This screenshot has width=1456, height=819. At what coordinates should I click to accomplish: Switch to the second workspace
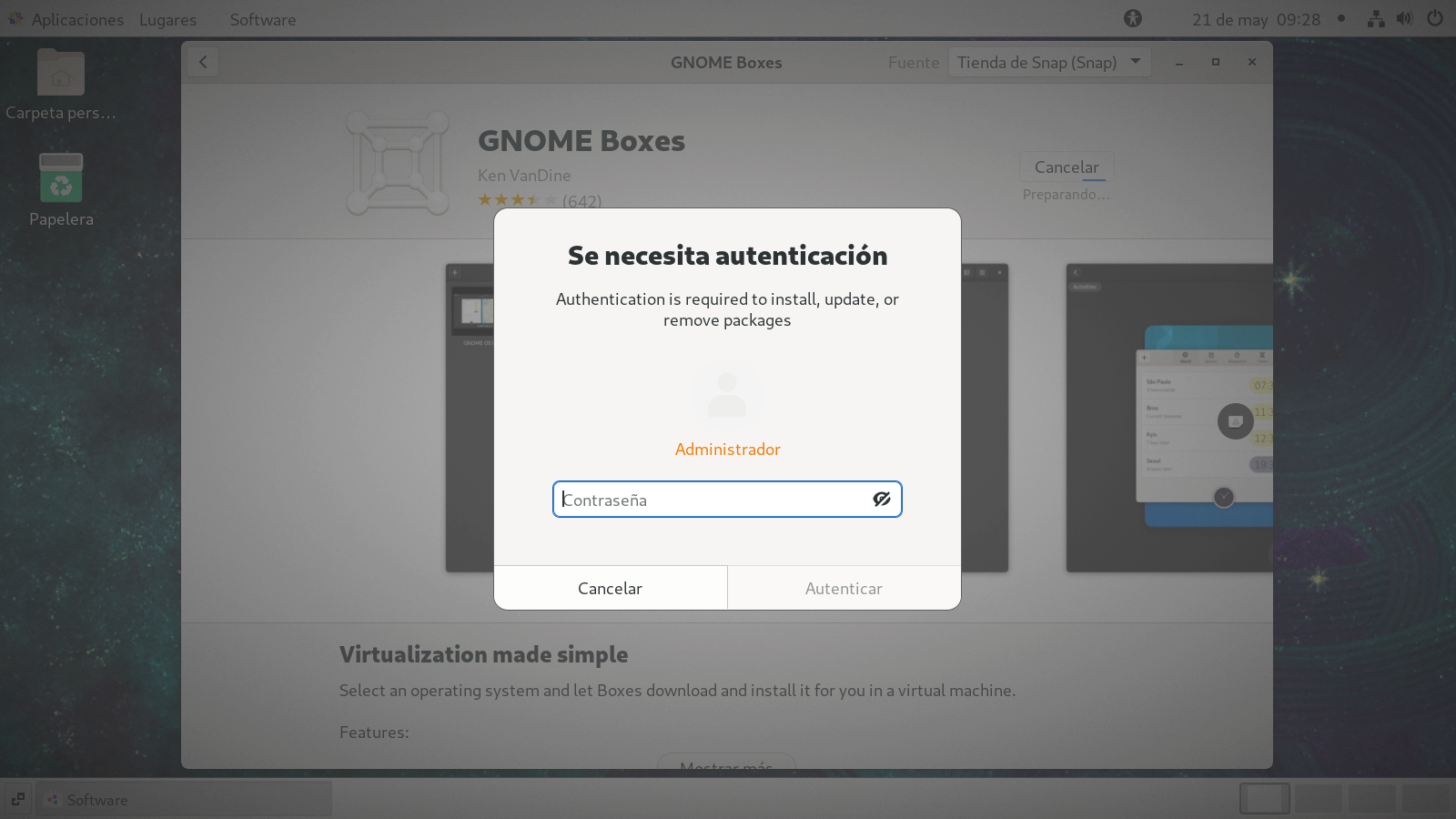coord(1318,798)
